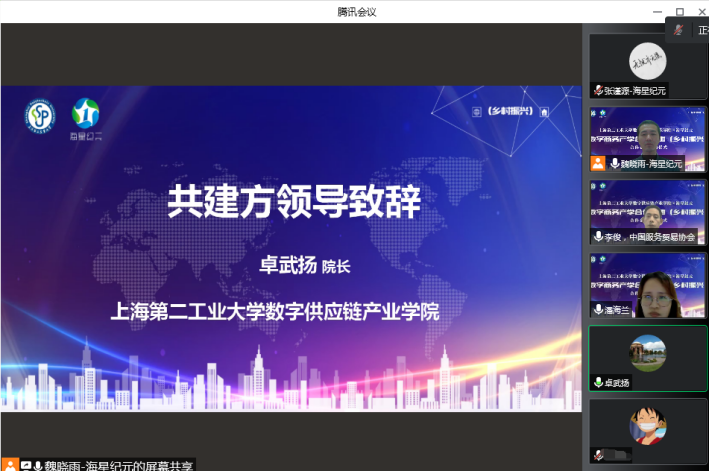Click microphone icon beside 魏晓雨-海星纪元 in sidebar
The width and height of the screenshot is (710, 472).
coord(614,163)
